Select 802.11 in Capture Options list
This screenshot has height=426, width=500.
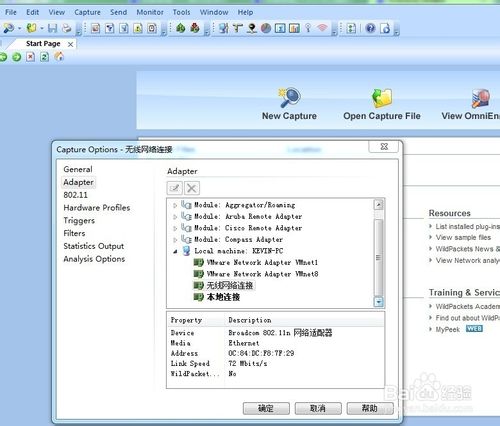click(x=76, y=195)
